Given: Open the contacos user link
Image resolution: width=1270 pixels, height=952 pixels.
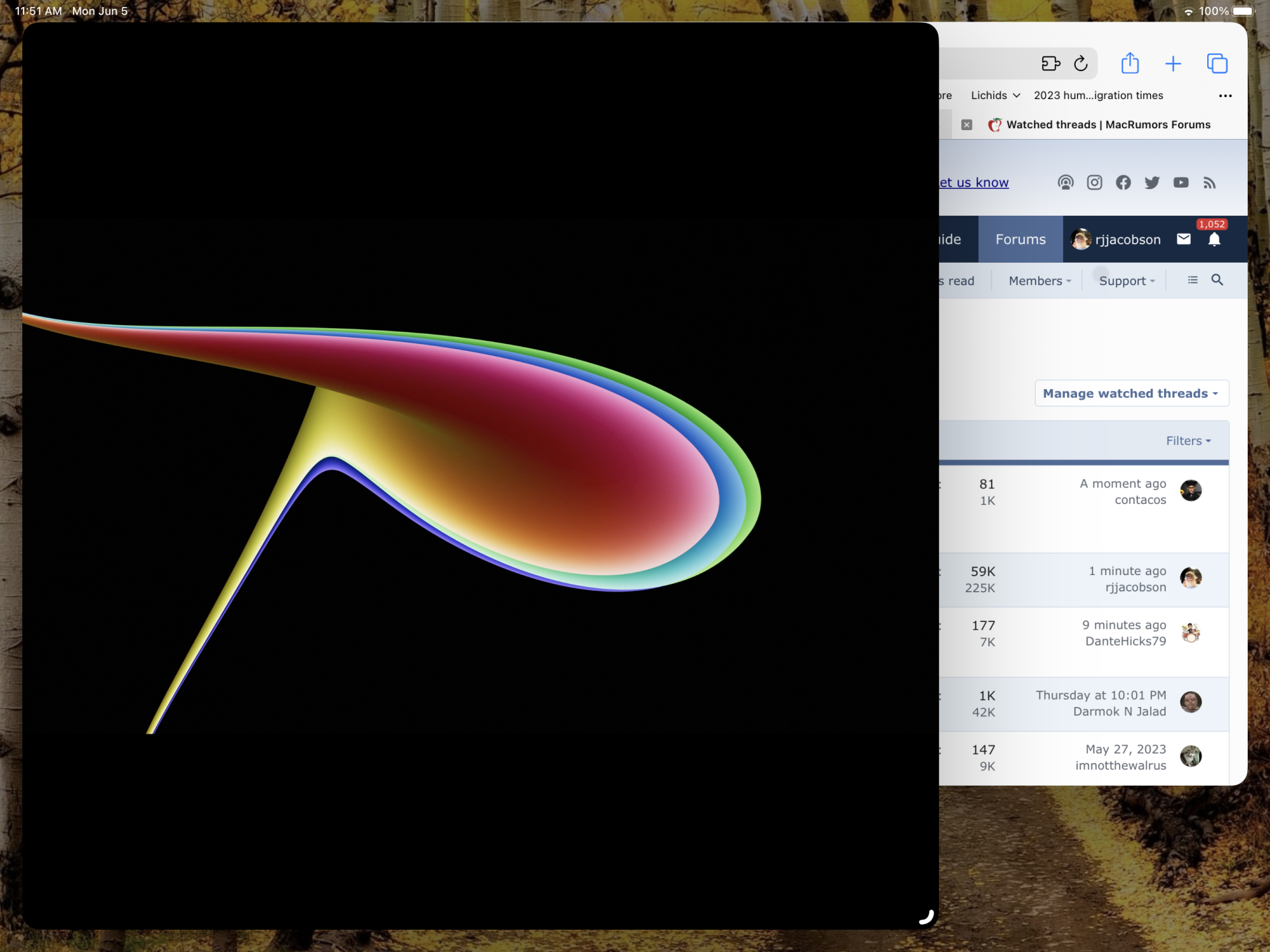Looking at the screenshot, I should coord(1140,500).
